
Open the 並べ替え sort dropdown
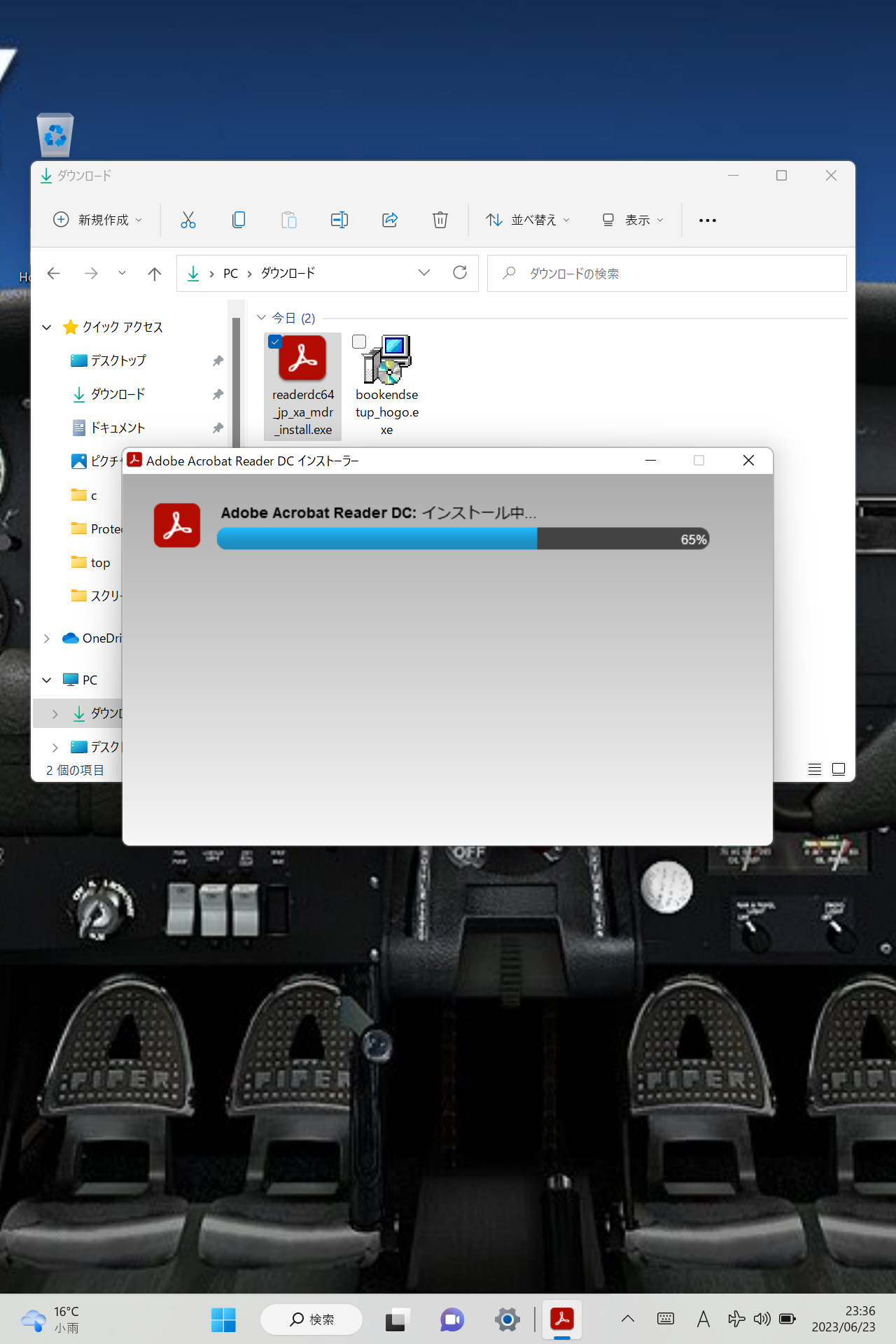click(528, 220)
